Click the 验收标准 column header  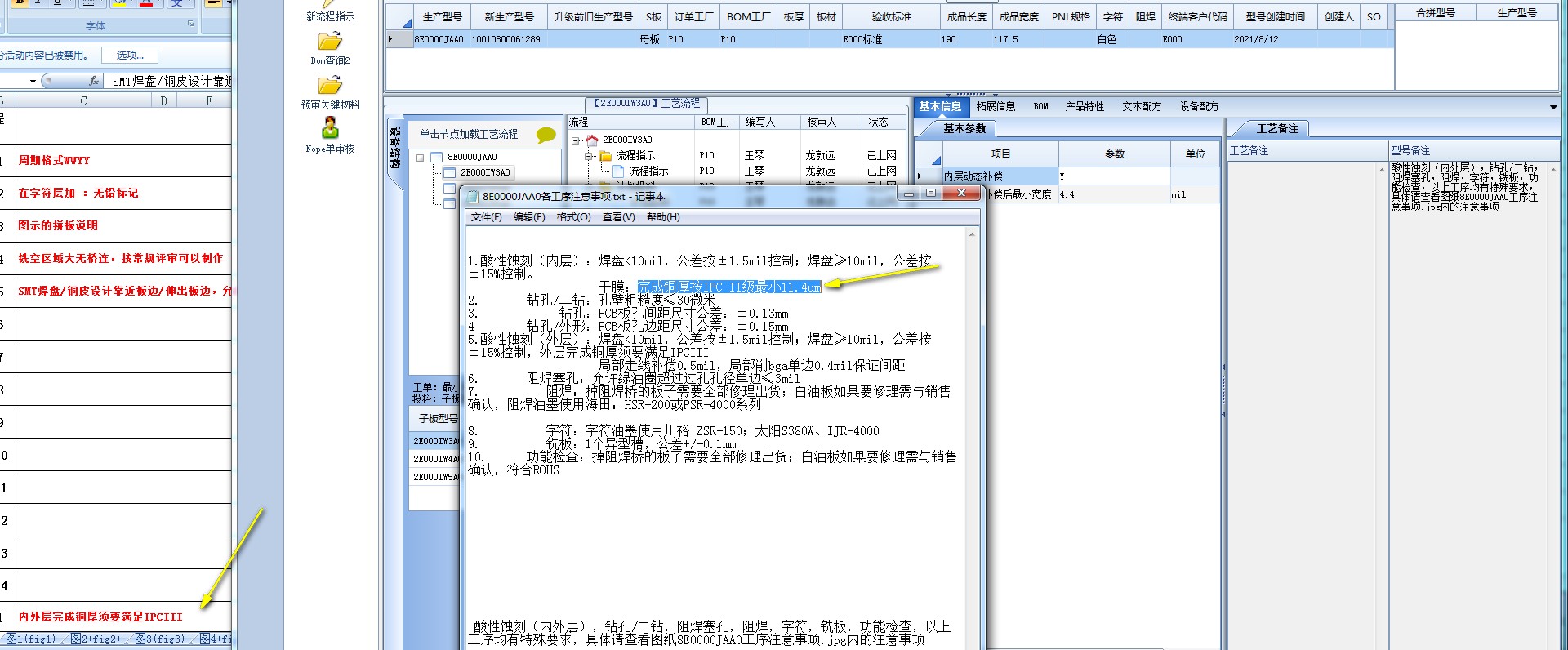coord(891,16)
